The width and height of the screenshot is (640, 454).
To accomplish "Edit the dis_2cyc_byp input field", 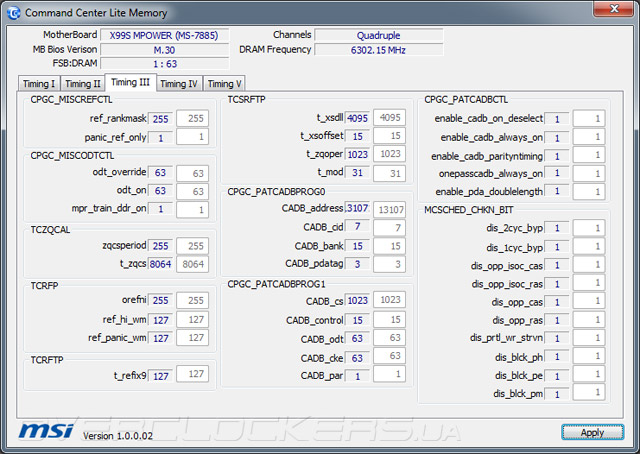I will pos(589,228).
